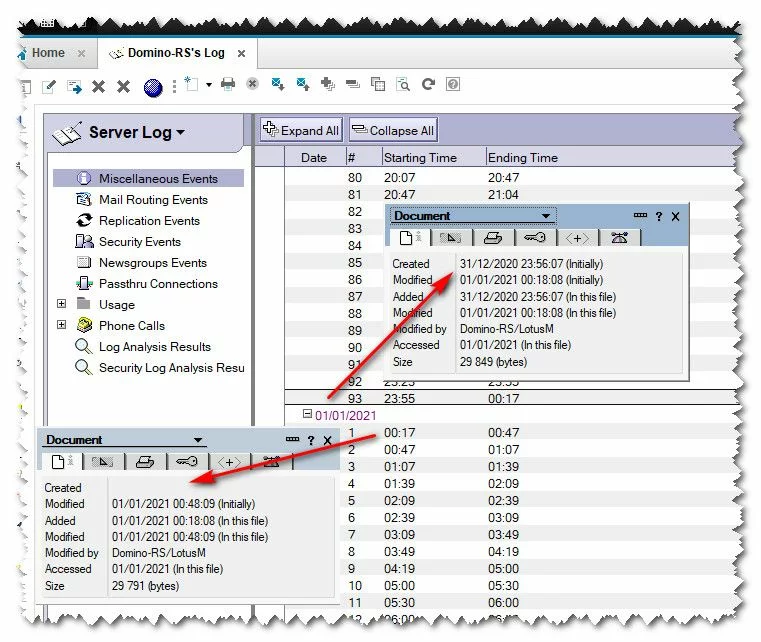Expand the Phone Calls folder

click(x=62, y=326)
